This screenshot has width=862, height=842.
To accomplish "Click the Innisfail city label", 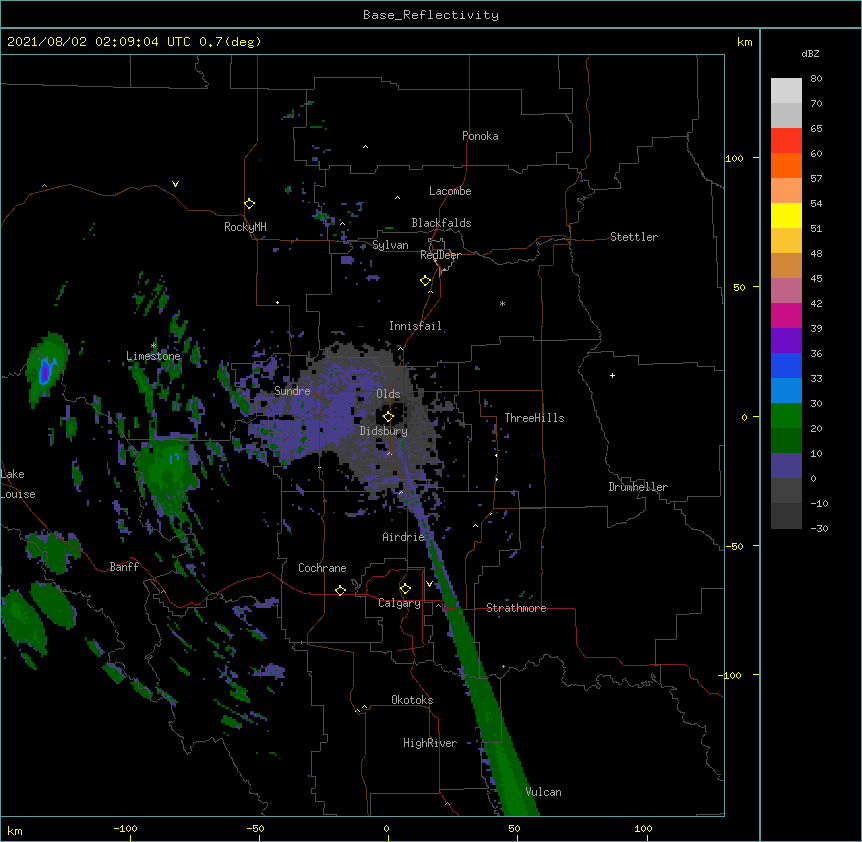I will click(x=415, y=326).
